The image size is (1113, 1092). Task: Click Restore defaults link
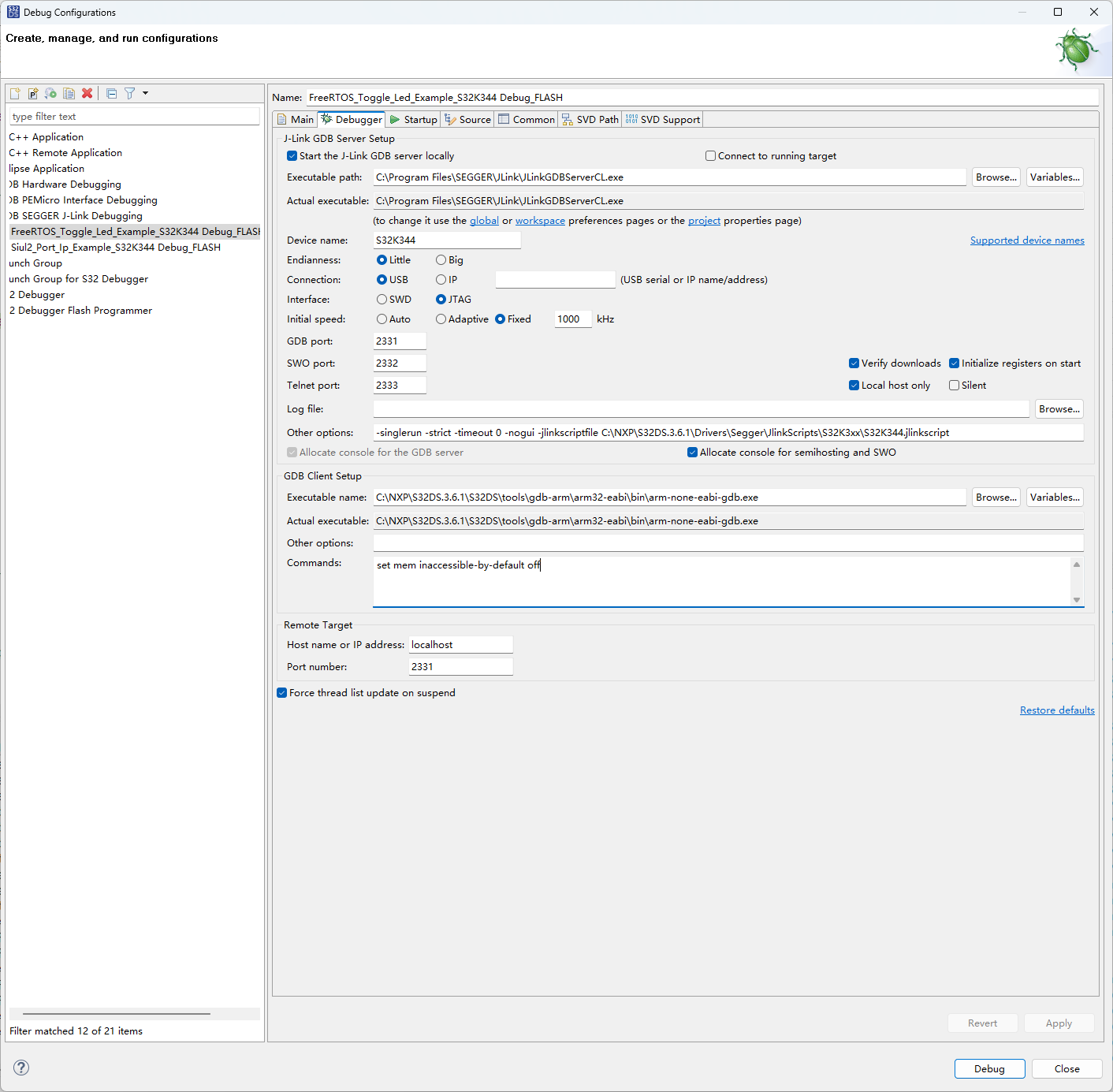point(1057,710)
